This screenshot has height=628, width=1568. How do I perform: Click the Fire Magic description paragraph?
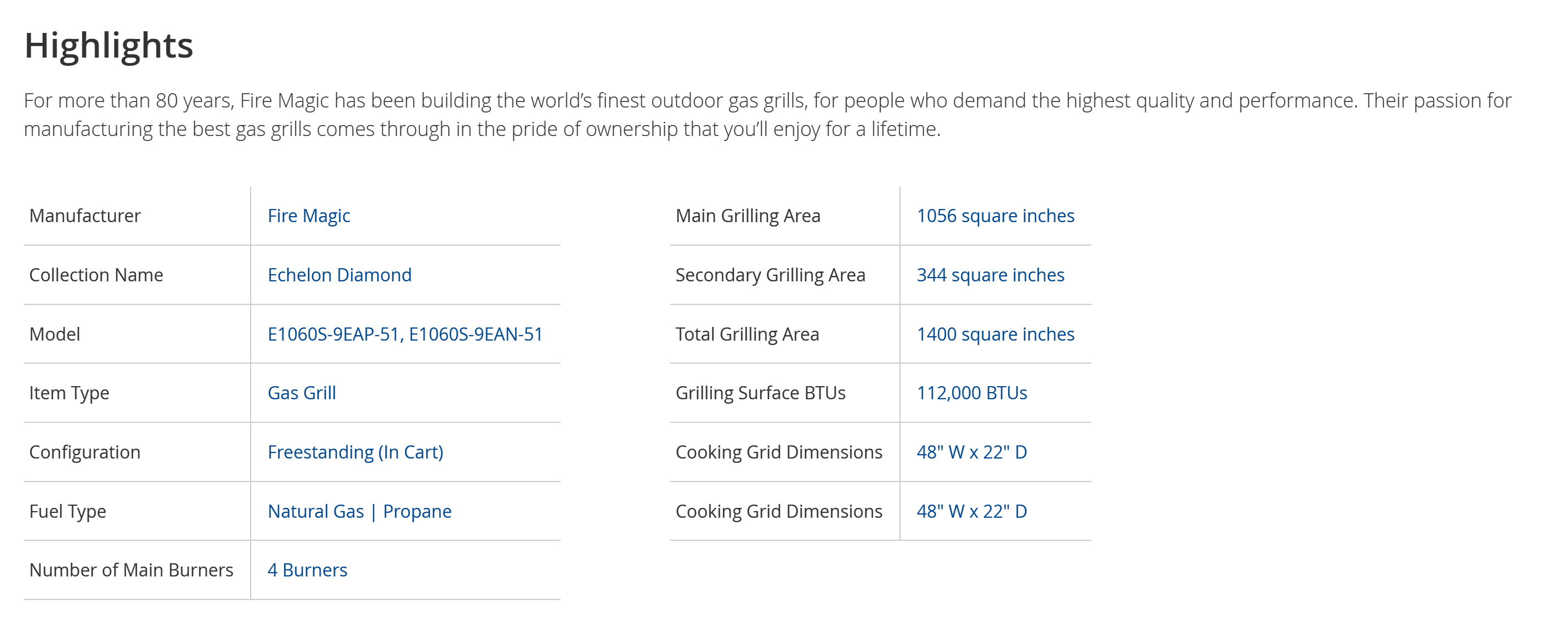click(x=767, y=115)
